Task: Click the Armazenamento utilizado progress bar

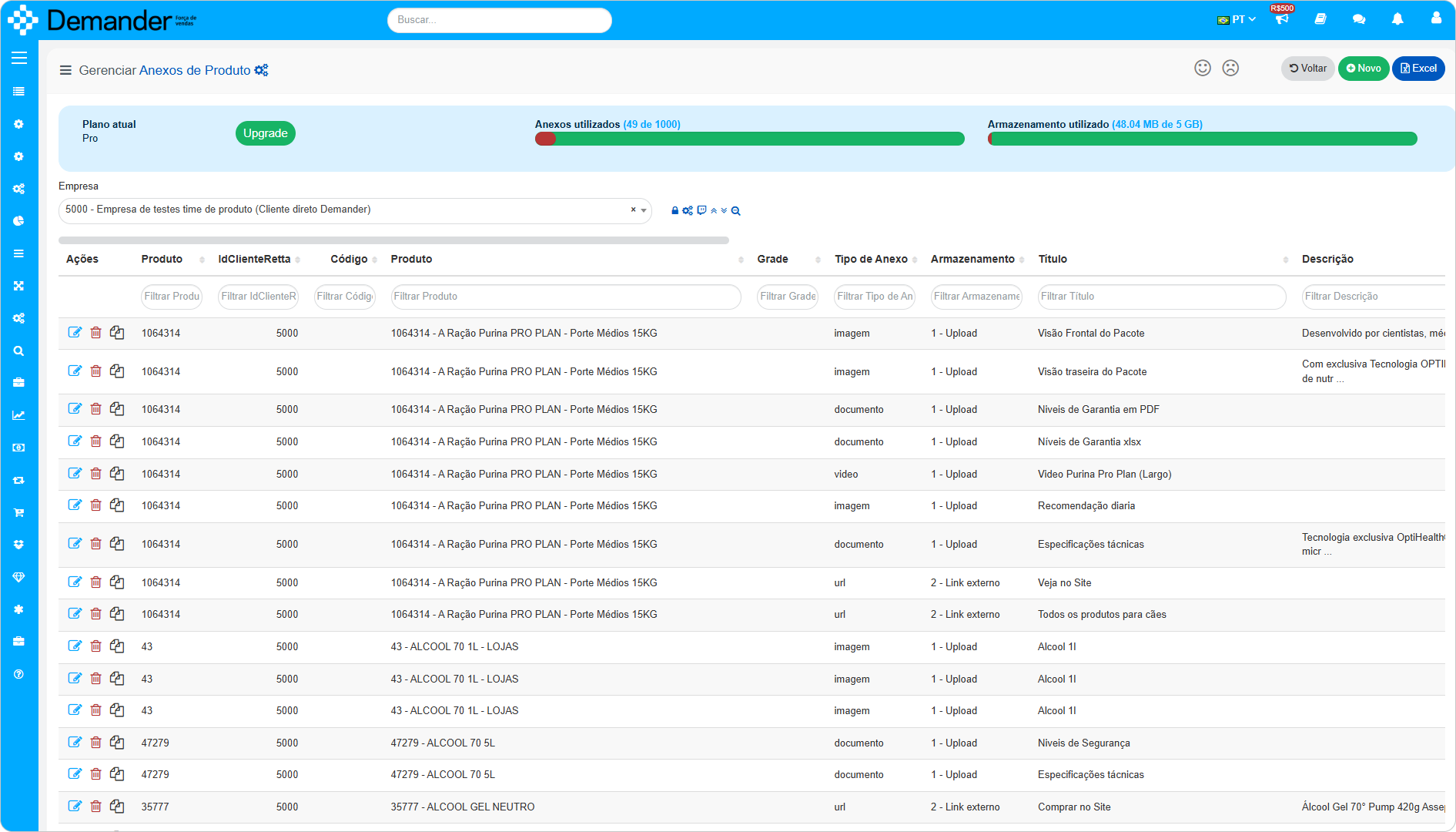Action: 1203,139
